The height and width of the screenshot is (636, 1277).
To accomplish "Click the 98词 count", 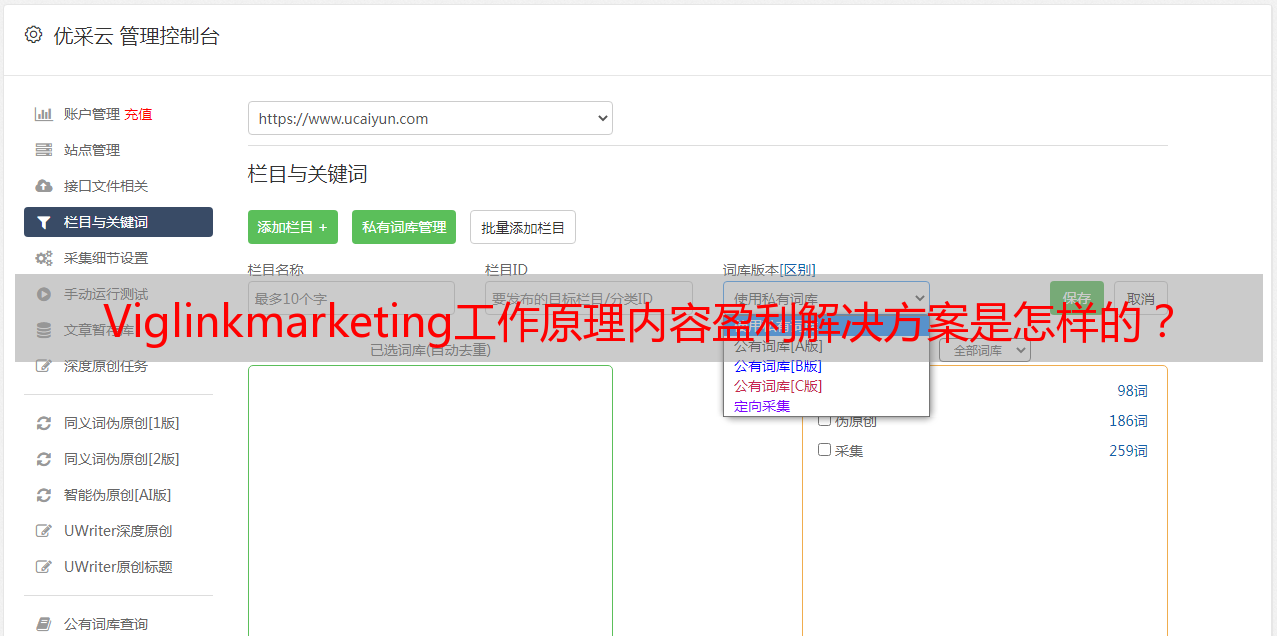I will [1132, 391].
